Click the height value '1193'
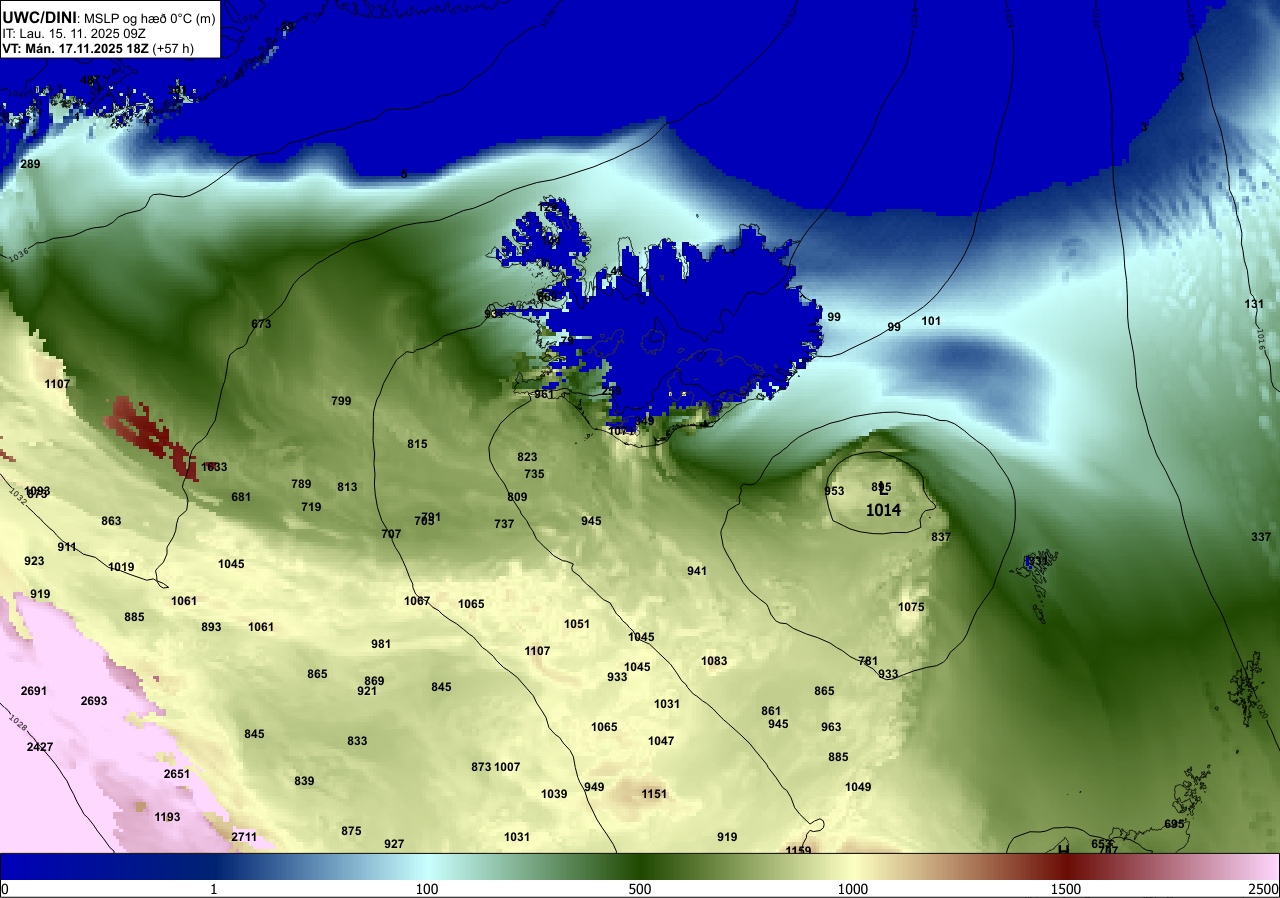1280x898 pixels. 168,817
